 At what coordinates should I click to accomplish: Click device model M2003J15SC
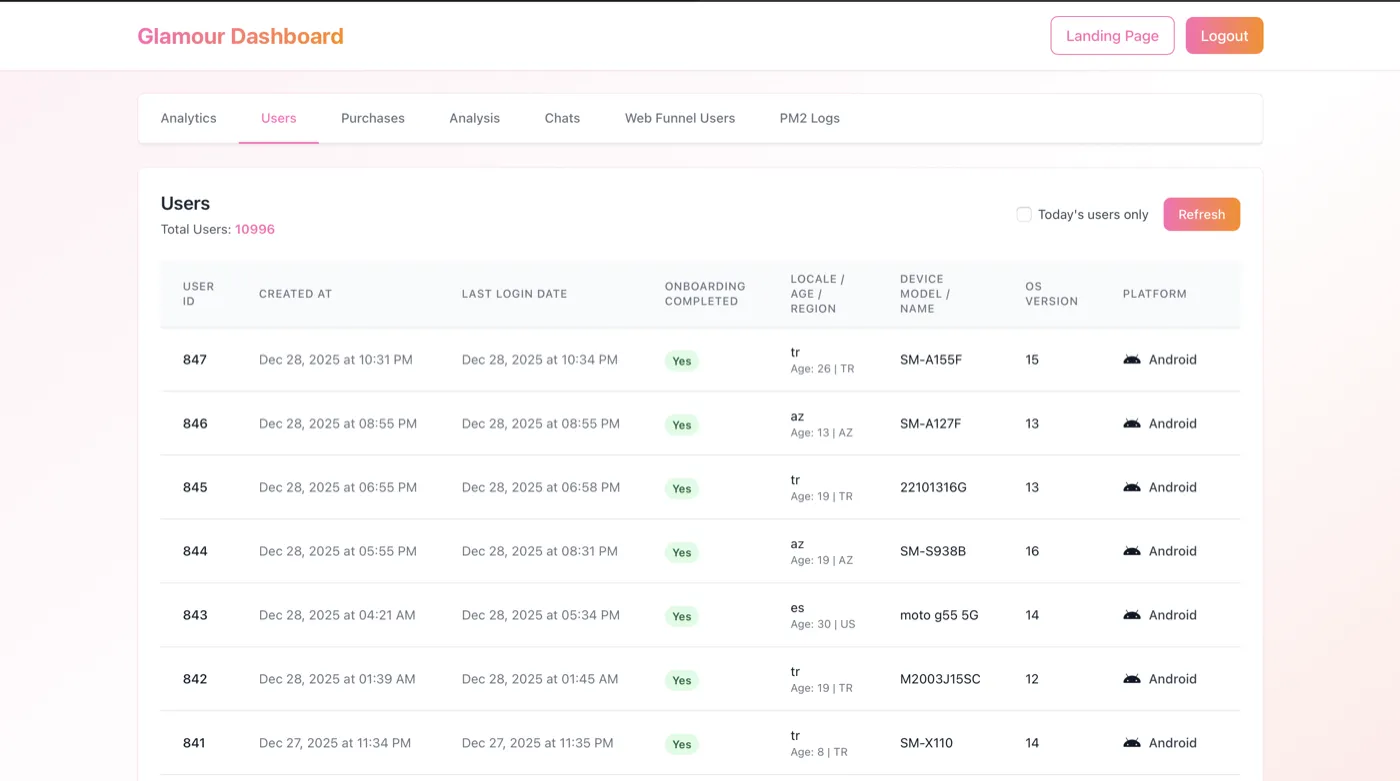(940, 679)
